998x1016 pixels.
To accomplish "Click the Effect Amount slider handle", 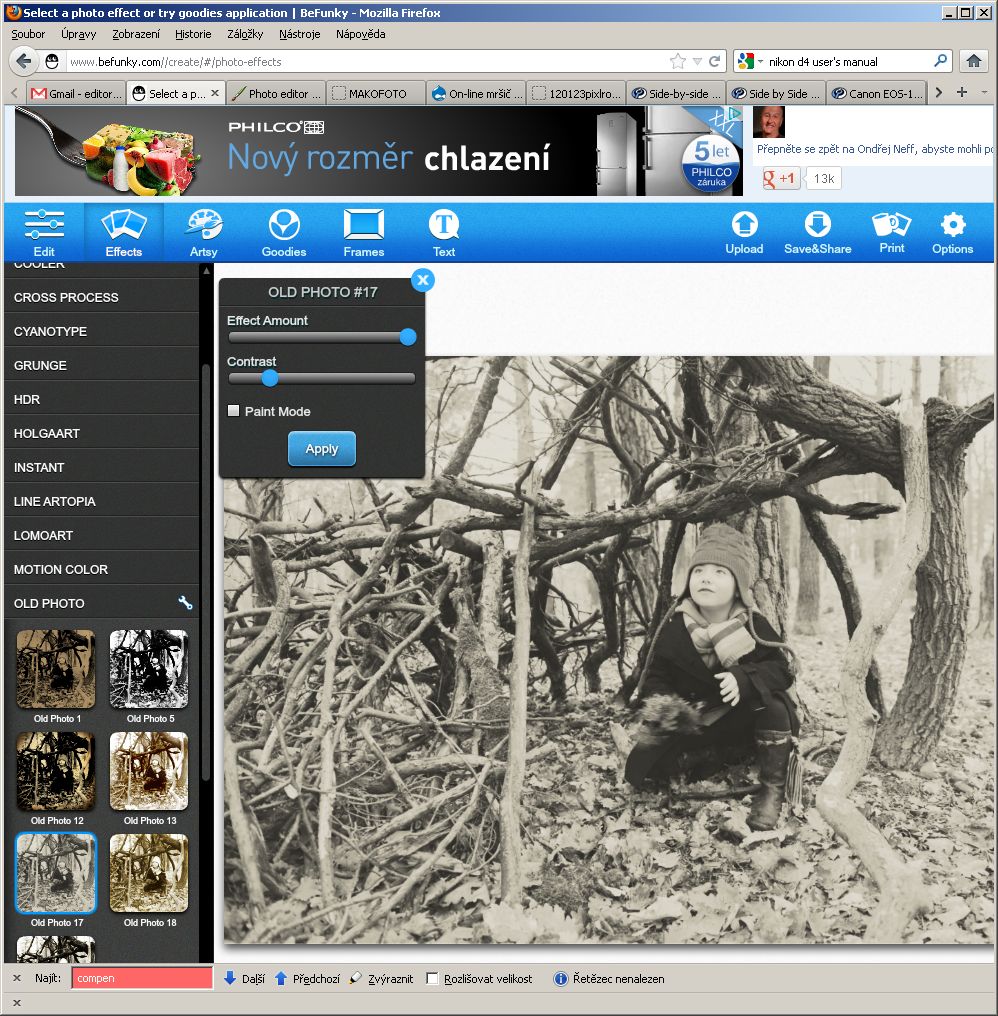I will click(408, 337).
